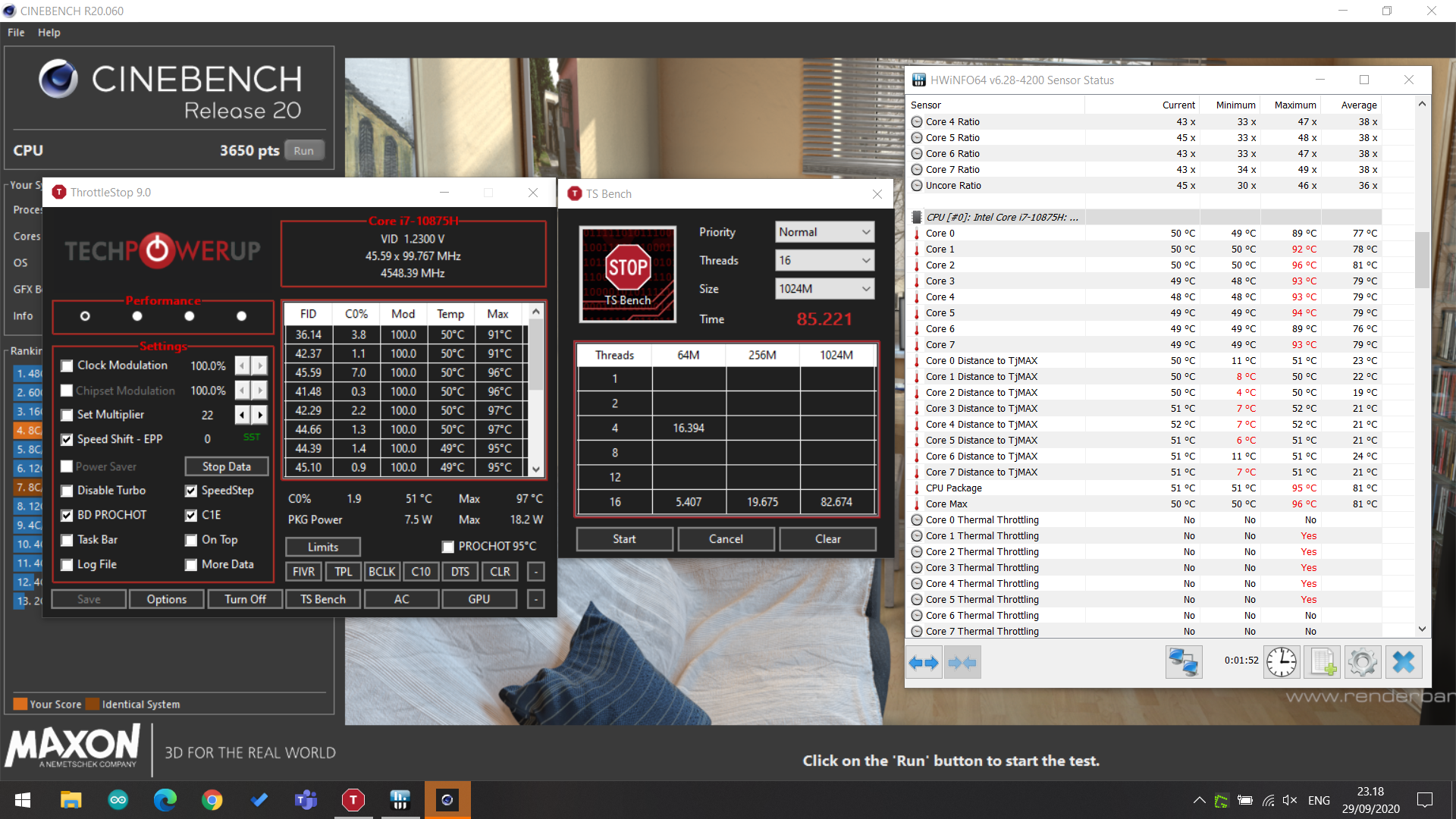The width and height of the screenshot is (1456, 819).
Task: Enable Clock Modulation checkbox
Action: [x=67, y=366]
